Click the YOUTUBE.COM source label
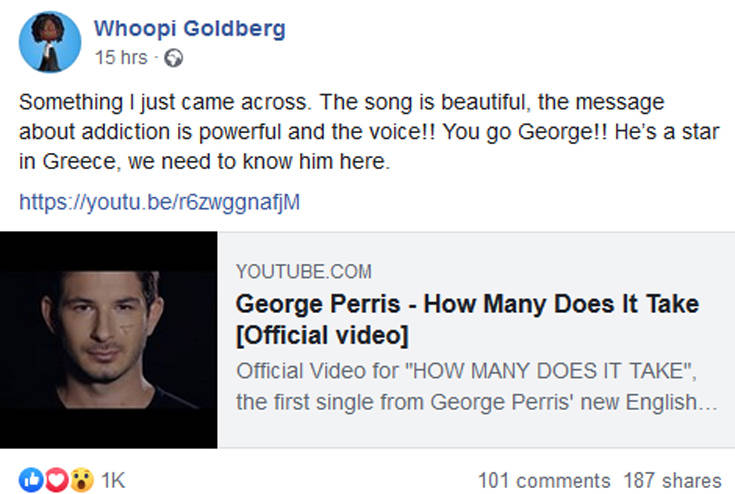This screenshot has height=494, width=735. pyautogui.click(x=304, y=272)
